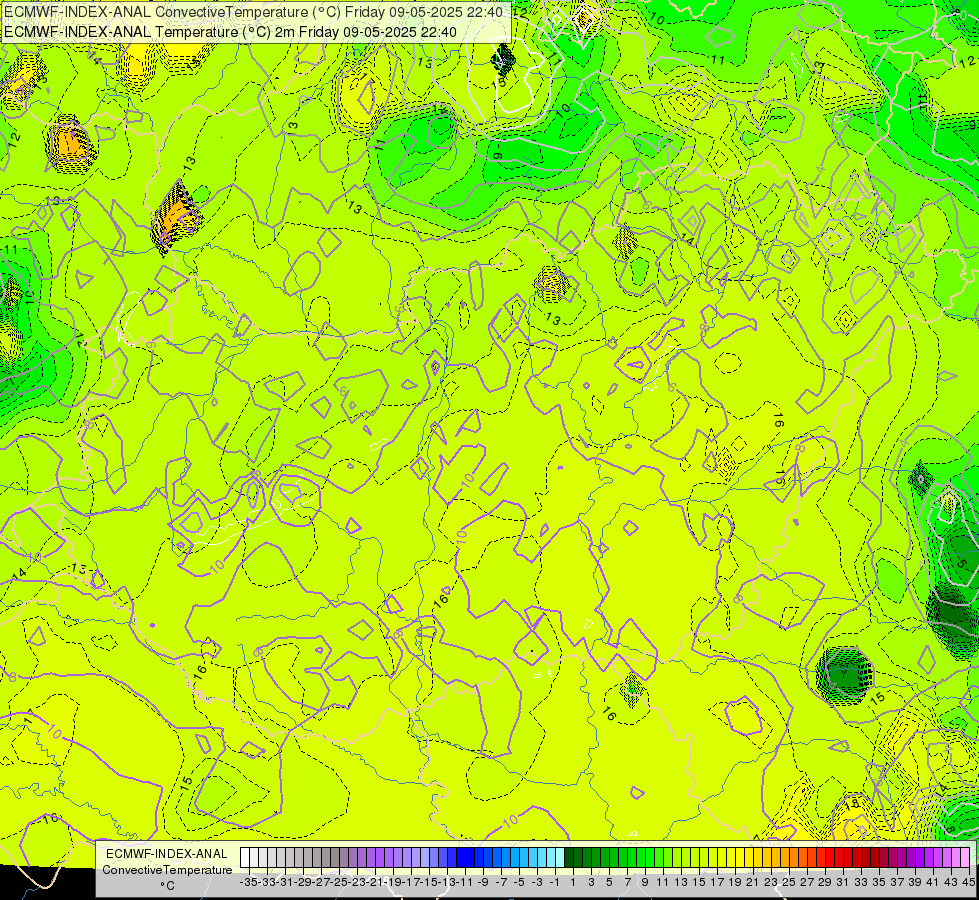Click the legend tick label '43'
979x900 pixels.
tap(951, 882)
